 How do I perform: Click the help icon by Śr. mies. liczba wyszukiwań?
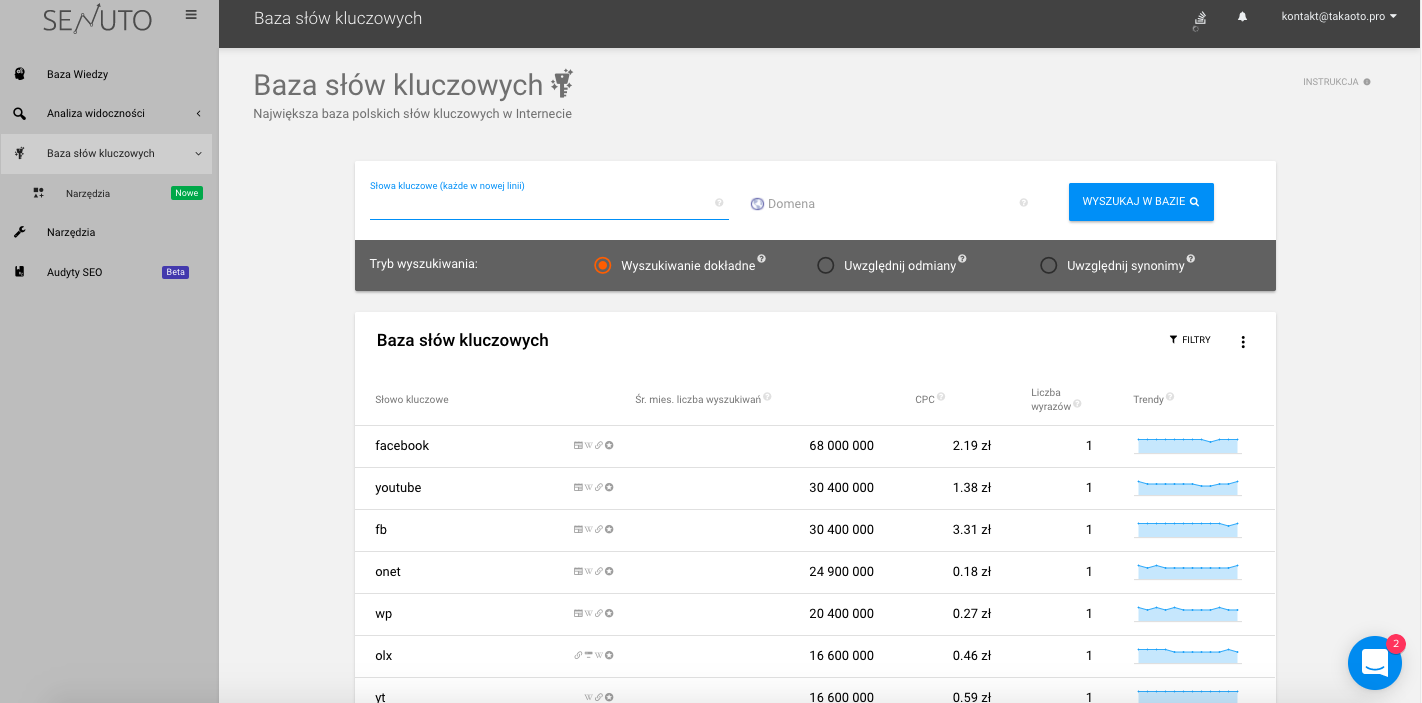pos(767,397)
